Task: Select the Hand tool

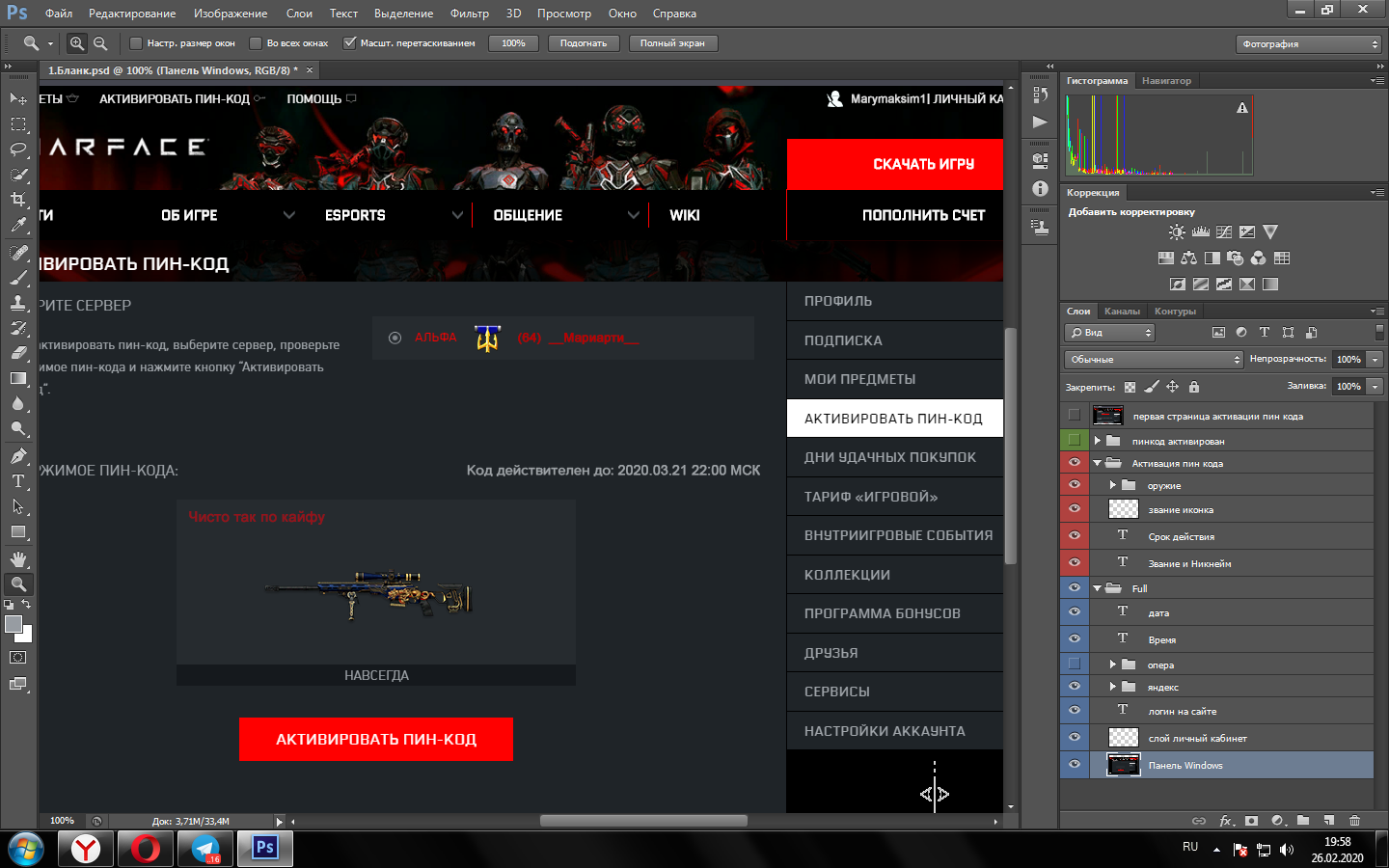Action: point(18,559)
